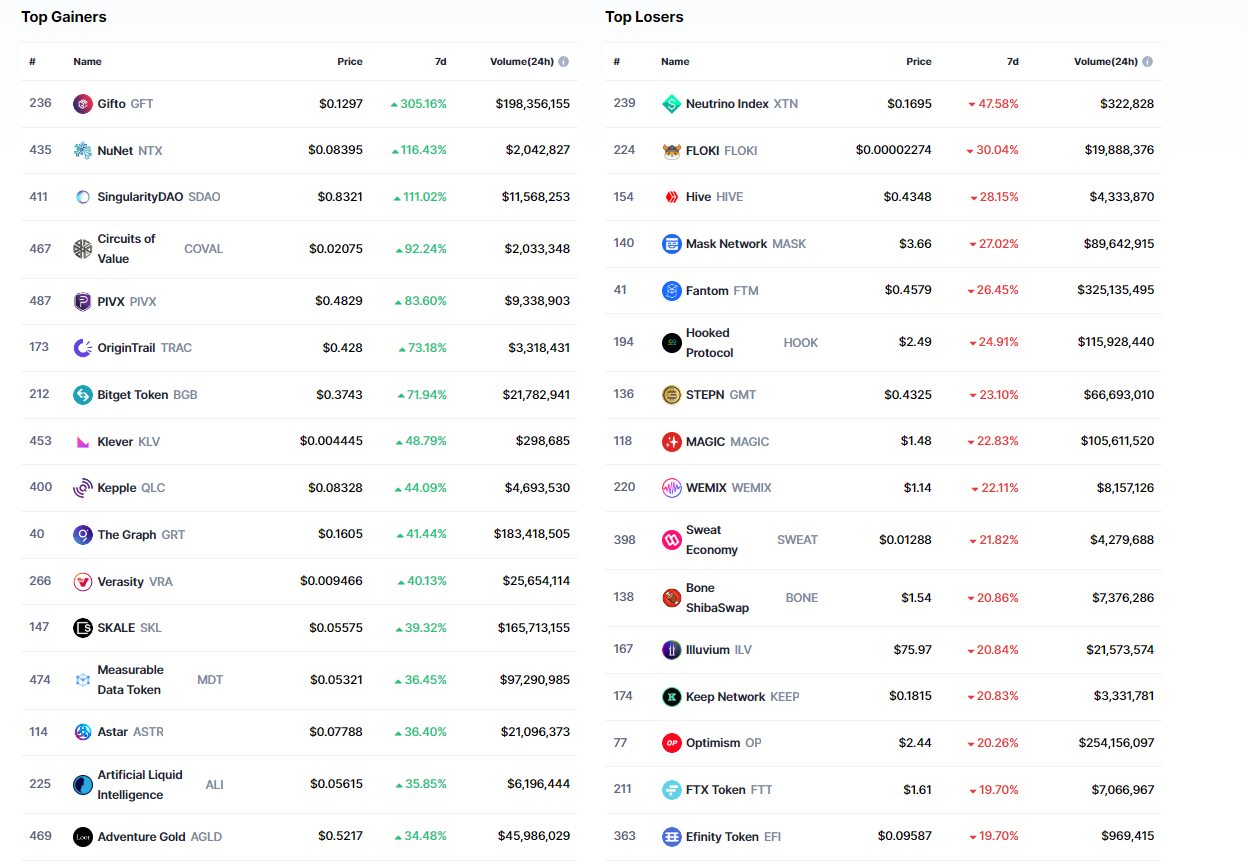Open the Bitget Token BGB link

(x=132, y=395)
